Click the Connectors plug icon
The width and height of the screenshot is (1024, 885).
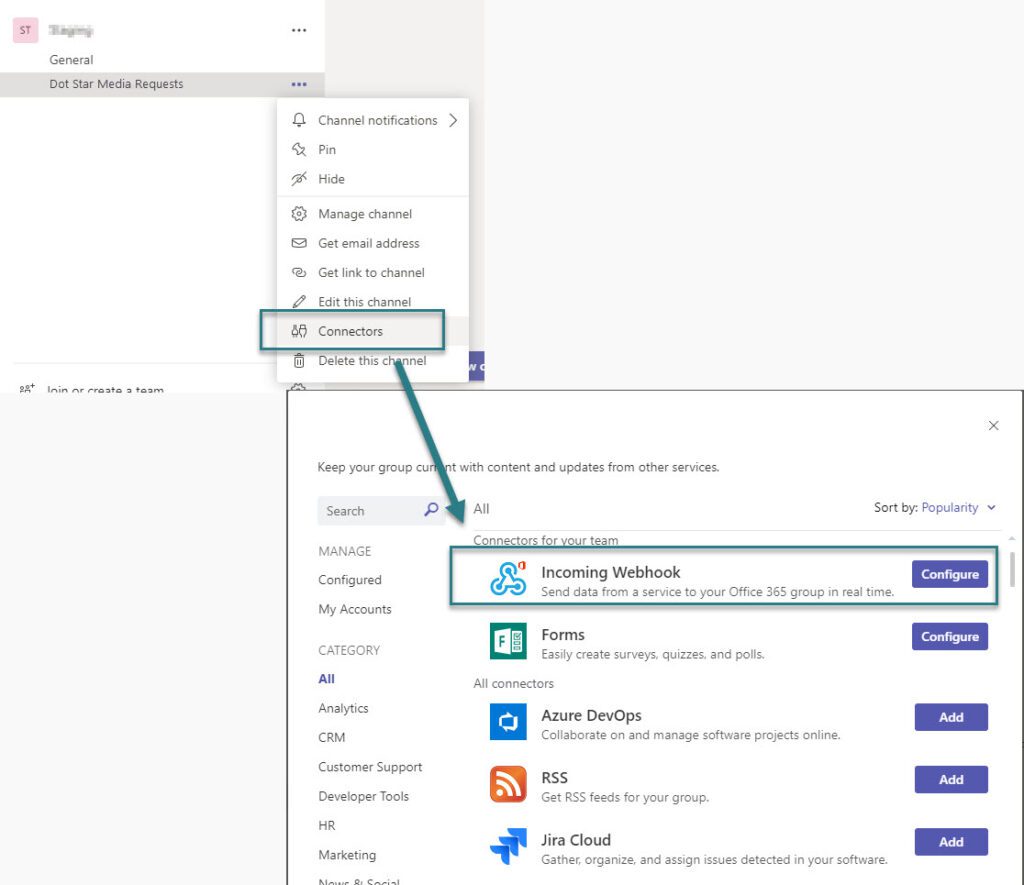point(299,331)
